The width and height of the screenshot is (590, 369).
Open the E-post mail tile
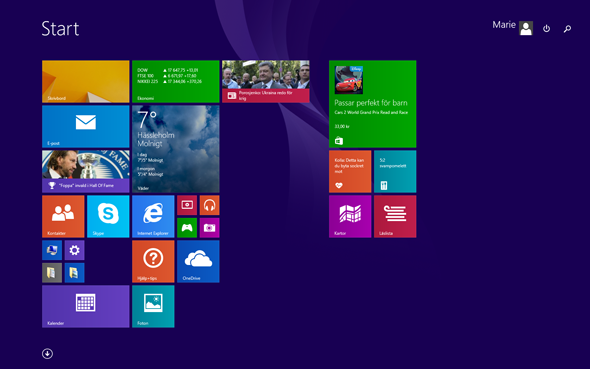point(86,126)
